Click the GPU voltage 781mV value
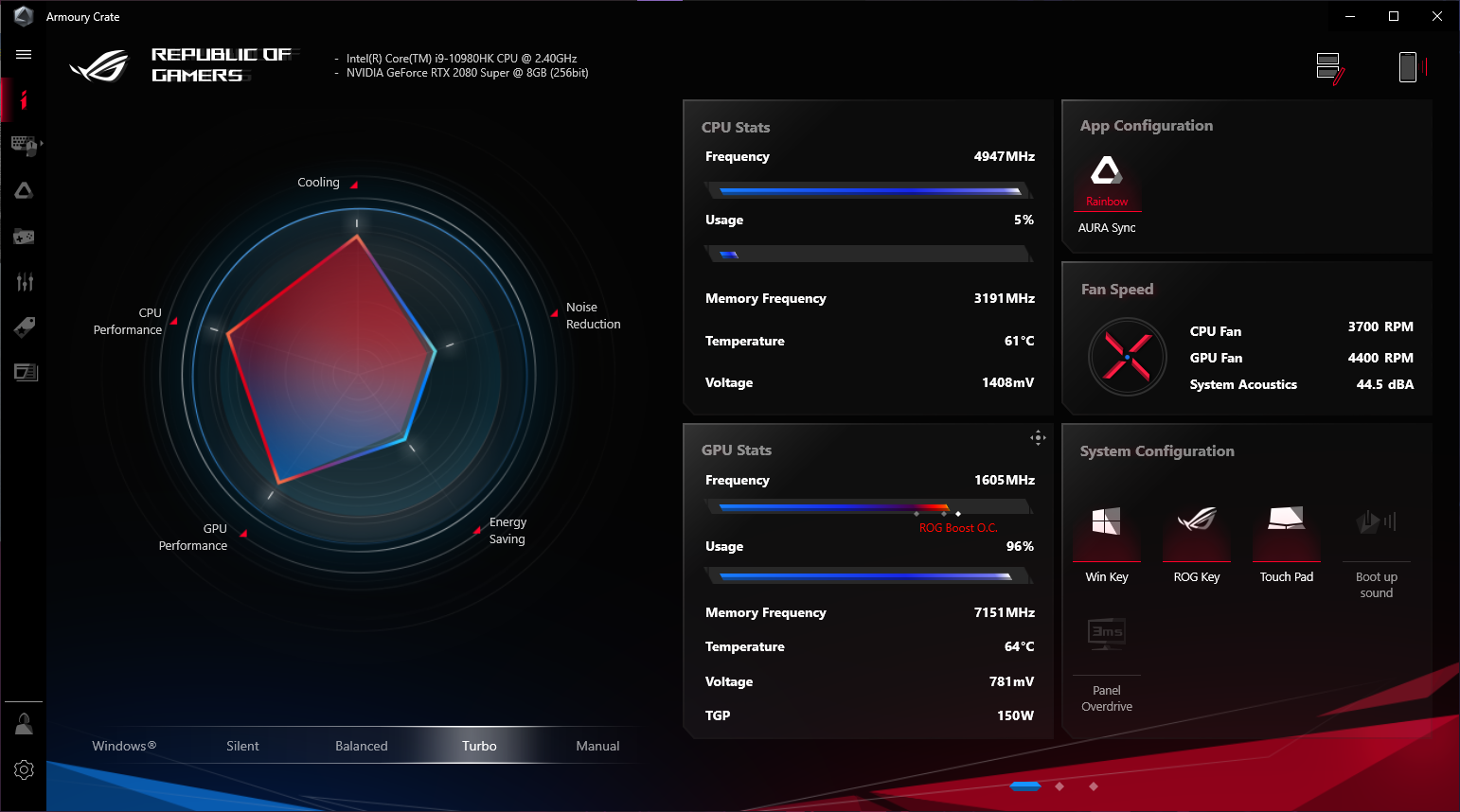This screenshot has width=1460, height=812. pos(1012,681)
